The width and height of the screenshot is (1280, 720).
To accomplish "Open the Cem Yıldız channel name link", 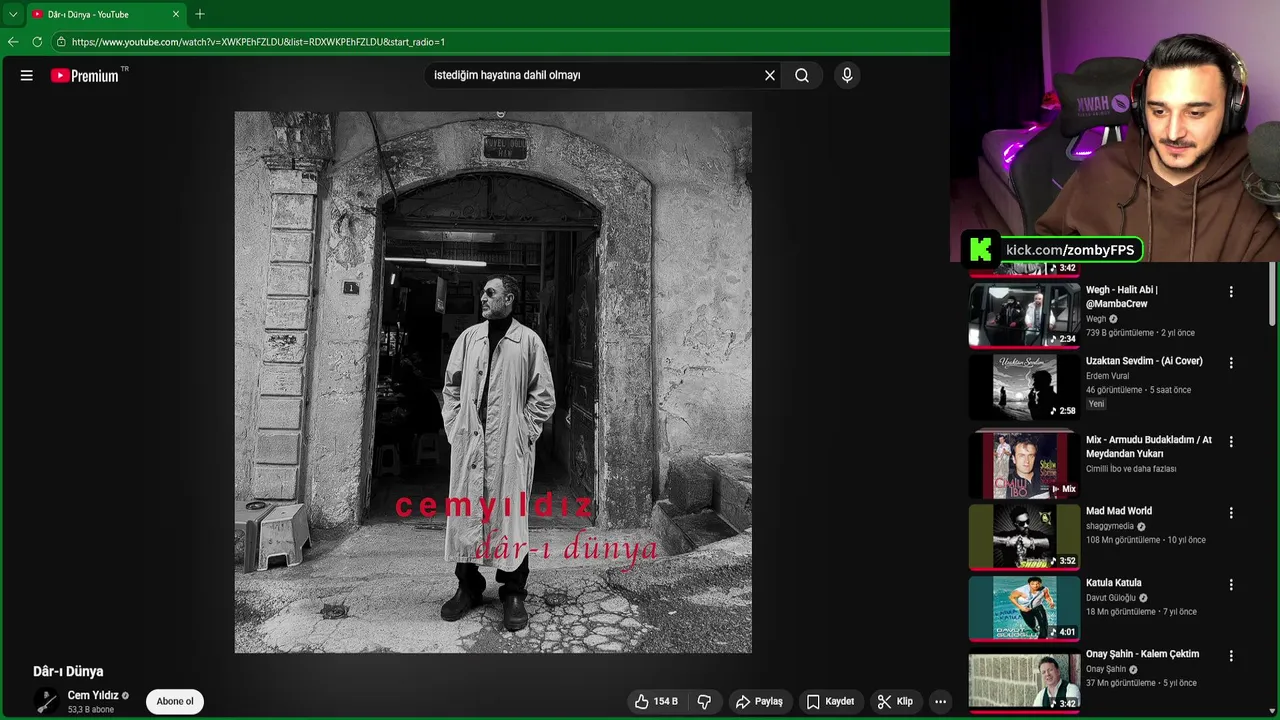I will click(93, 695).
